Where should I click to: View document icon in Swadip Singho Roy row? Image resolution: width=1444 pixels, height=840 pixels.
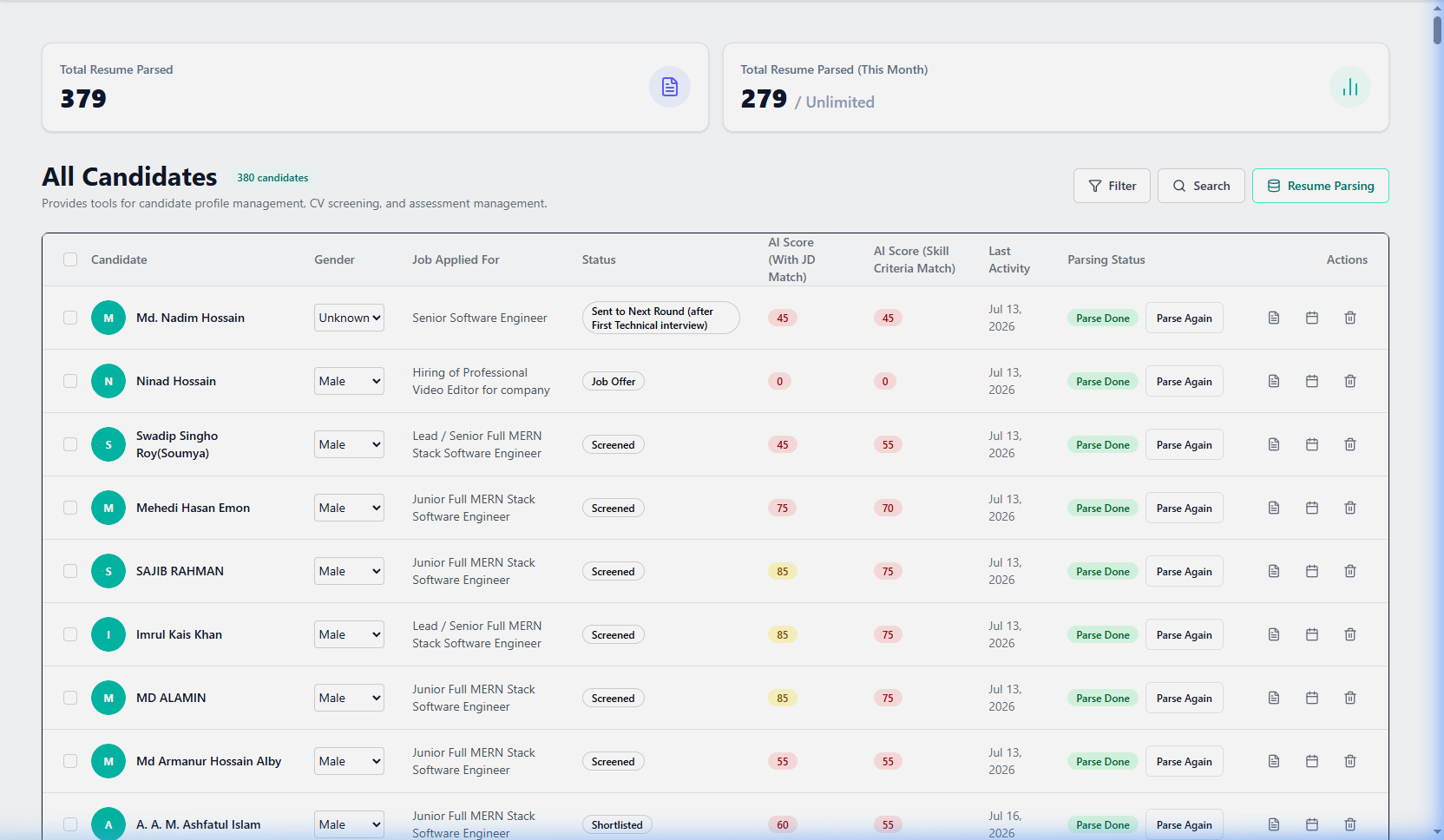1274,444
